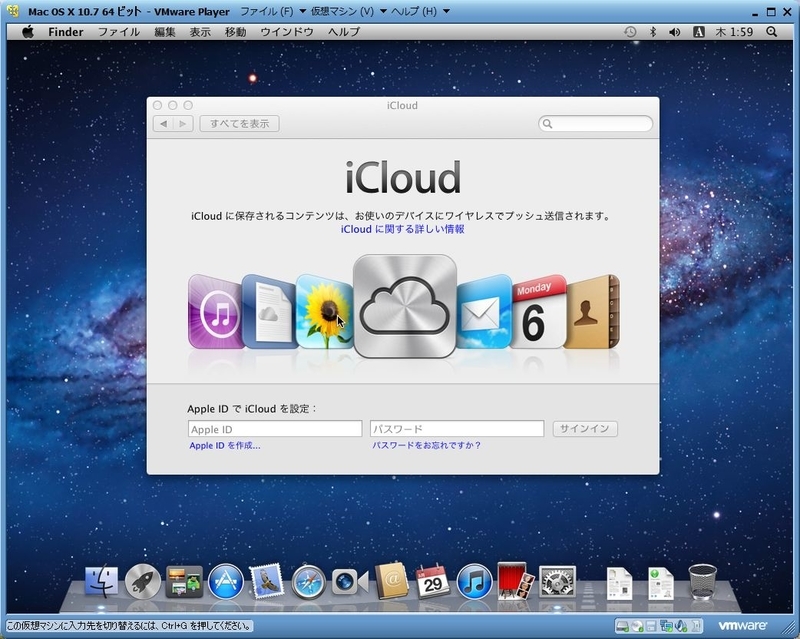Click the preferences search field
The image size is (800, 639).
tap(595, 124)
